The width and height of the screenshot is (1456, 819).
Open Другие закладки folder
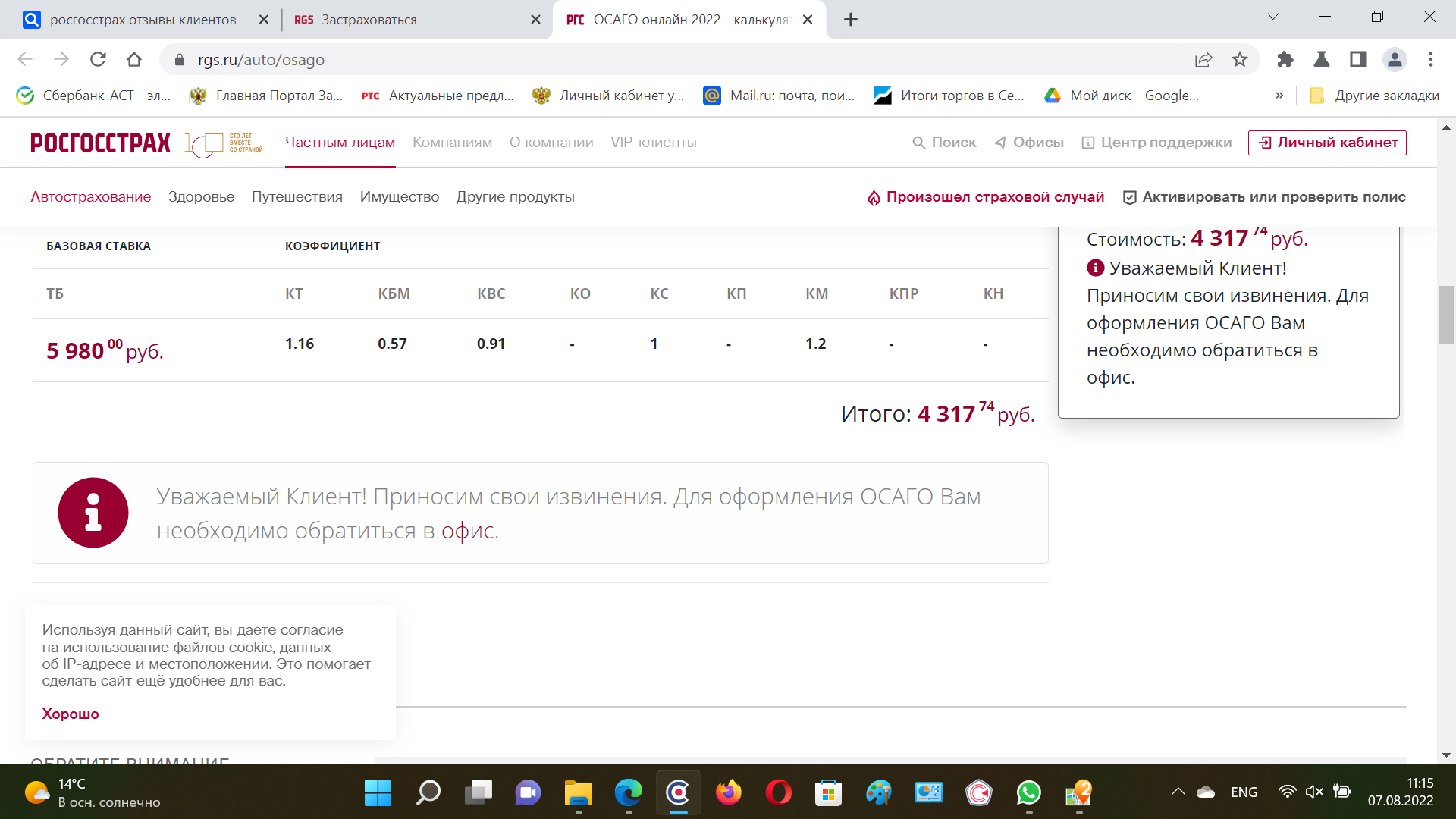pos(1374,96)
